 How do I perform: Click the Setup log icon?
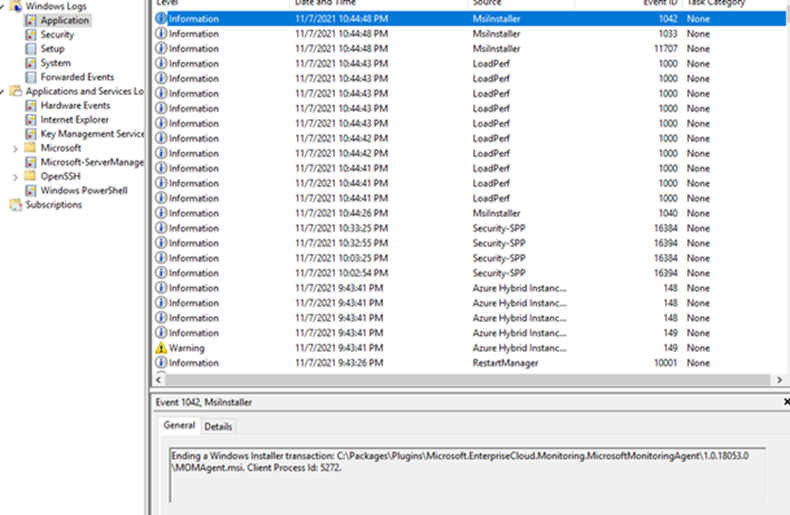pos(31,49)
